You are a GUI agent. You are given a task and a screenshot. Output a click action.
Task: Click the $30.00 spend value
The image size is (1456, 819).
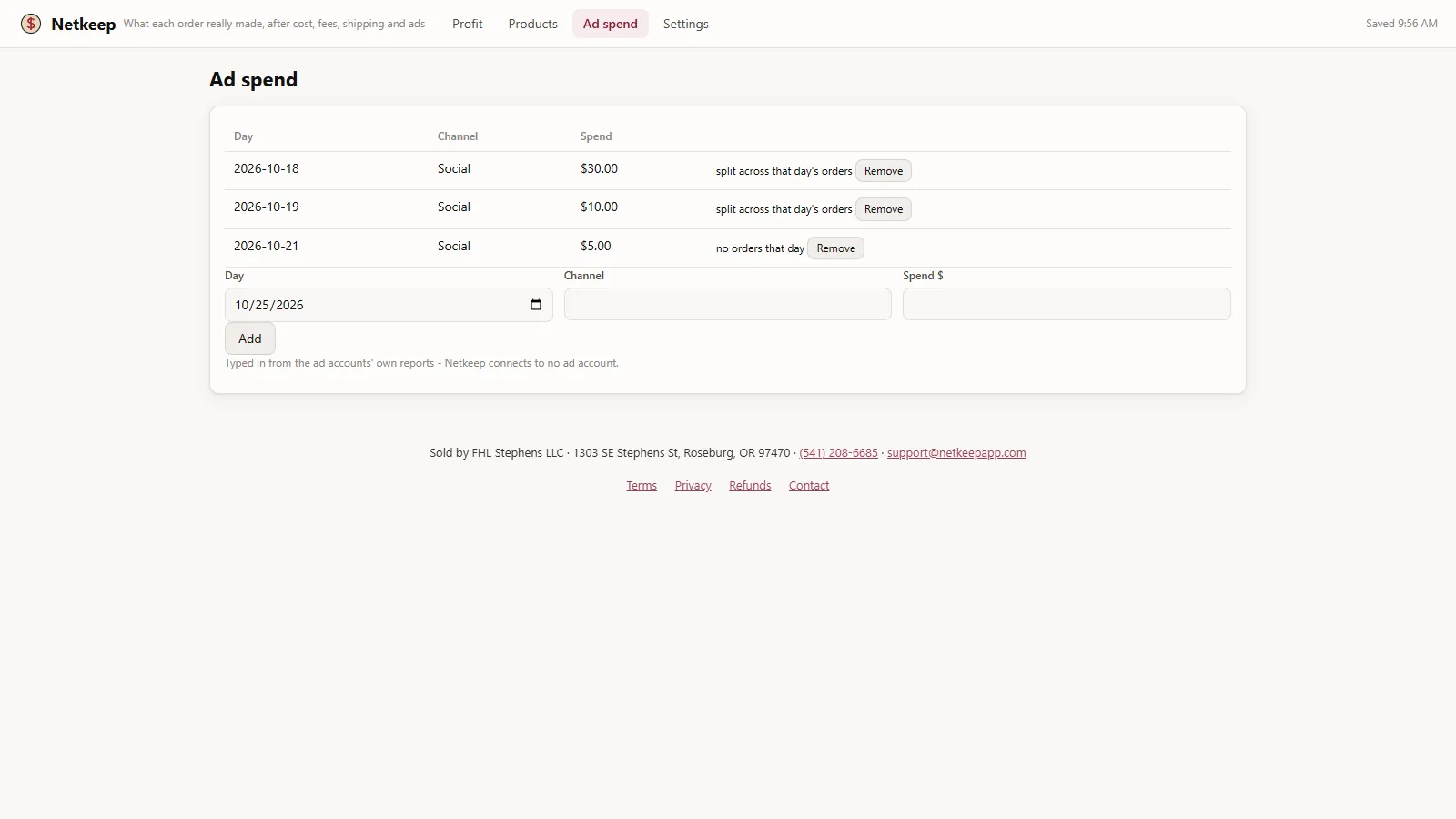pos(599,168)
